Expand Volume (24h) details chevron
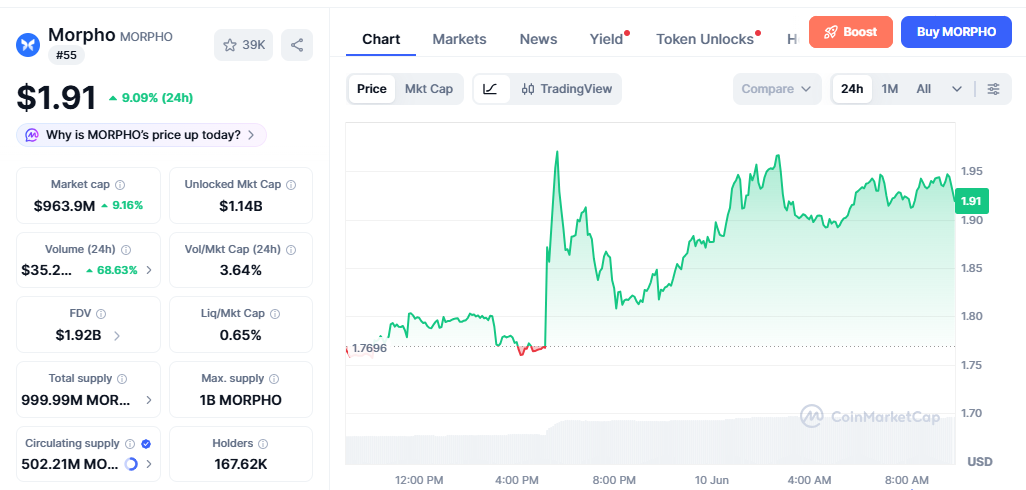Viewport: 1026px width, 490px height. (149, 270)
